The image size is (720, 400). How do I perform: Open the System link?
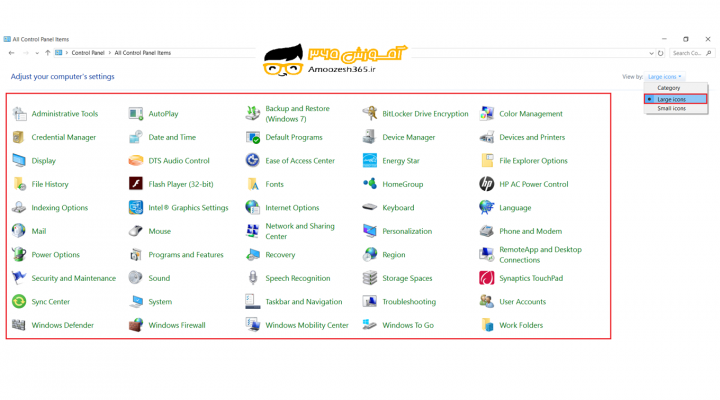point(160,302)
